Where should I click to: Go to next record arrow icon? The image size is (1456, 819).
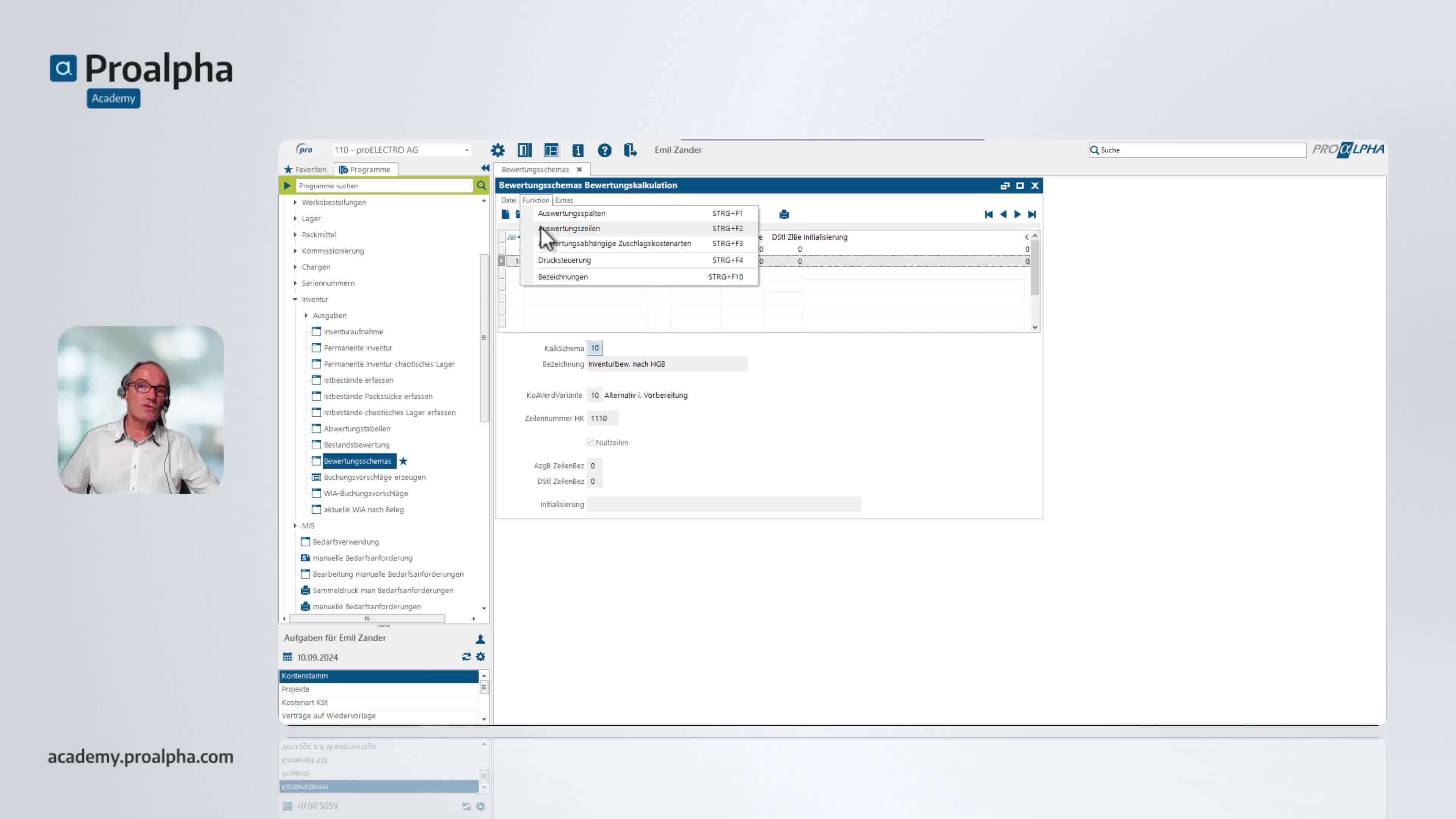coord(1017,214)
